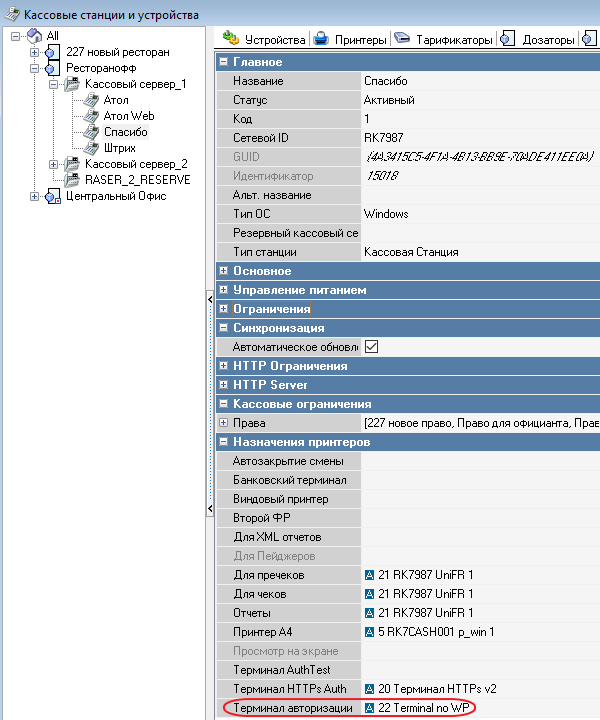Open the Тарификаторы tab
600x720 pixels.
click(x=444, y=40)
